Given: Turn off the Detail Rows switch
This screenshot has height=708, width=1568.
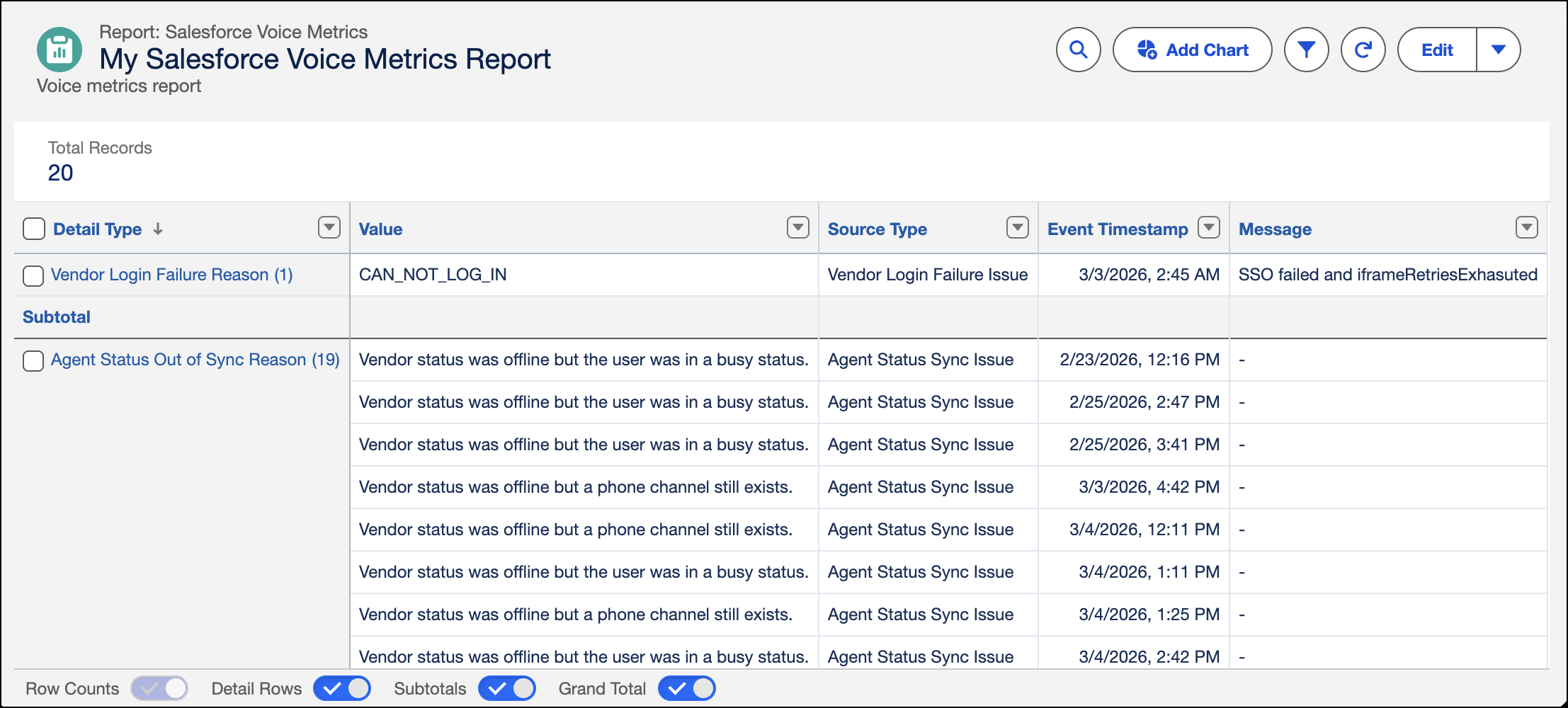Looking at the screenshot, I should coord(342,688).
